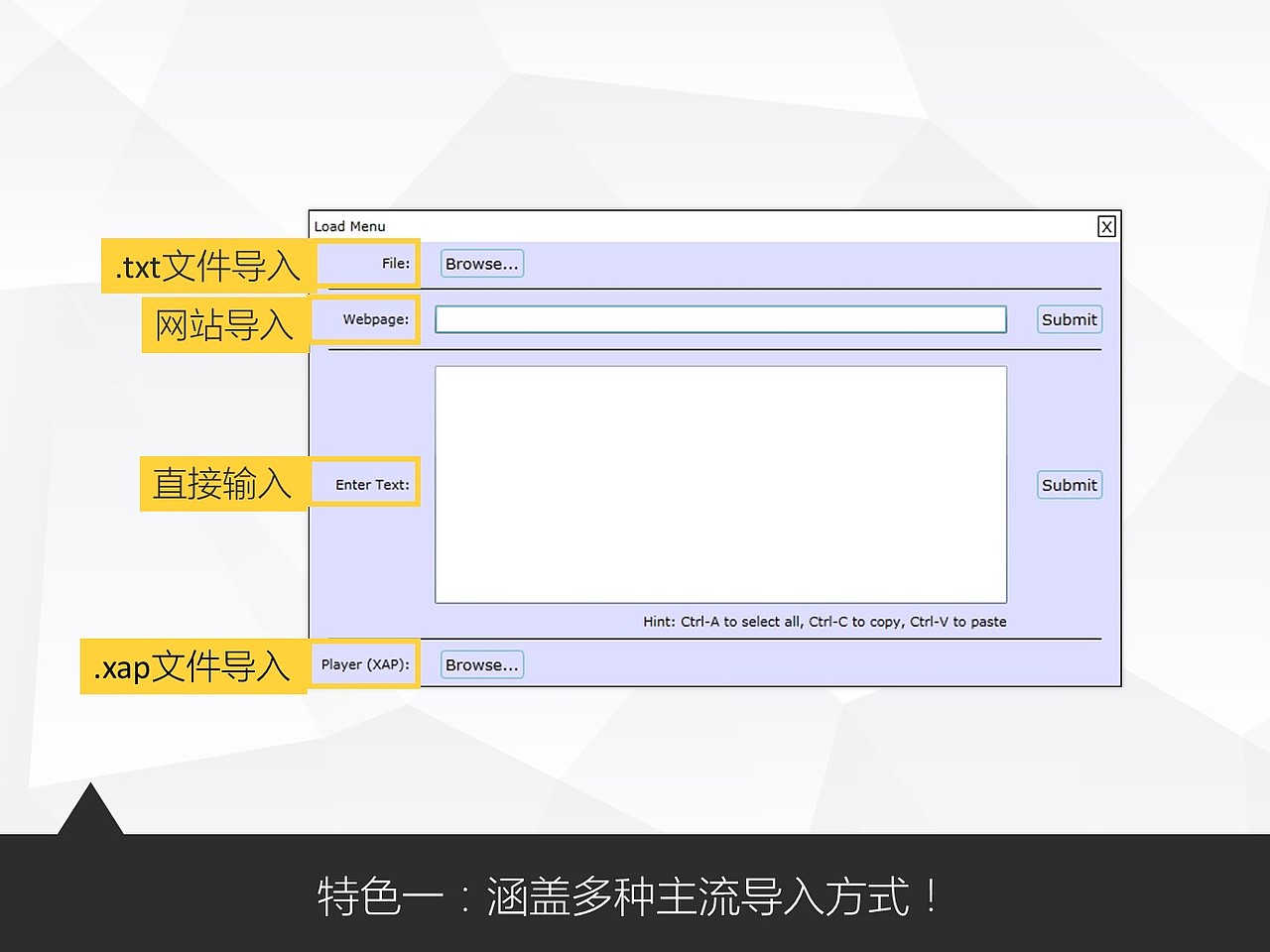Click the 'Webpage:' field label

(x=376, y=319)
